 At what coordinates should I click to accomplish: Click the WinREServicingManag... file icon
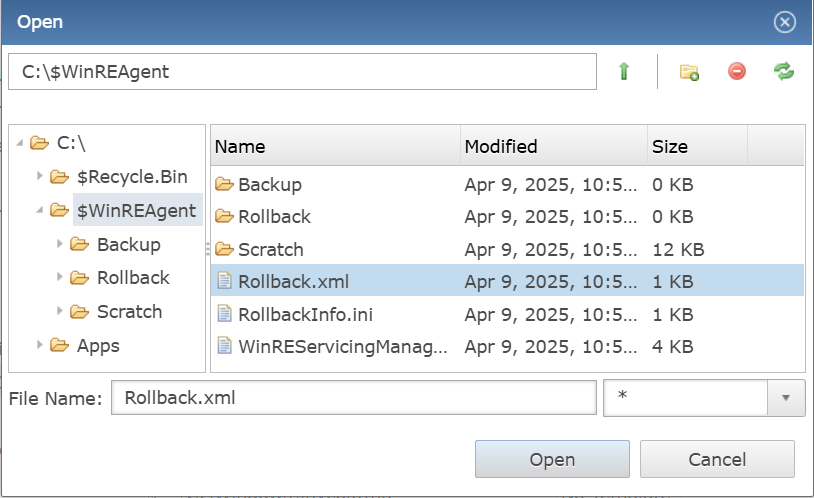(224, 346)
